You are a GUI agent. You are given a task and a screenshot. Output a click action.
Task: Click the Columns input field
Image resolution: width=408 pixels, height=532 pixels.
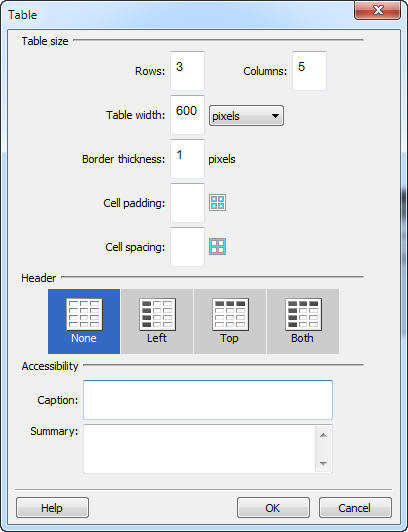tap(309, 71)
